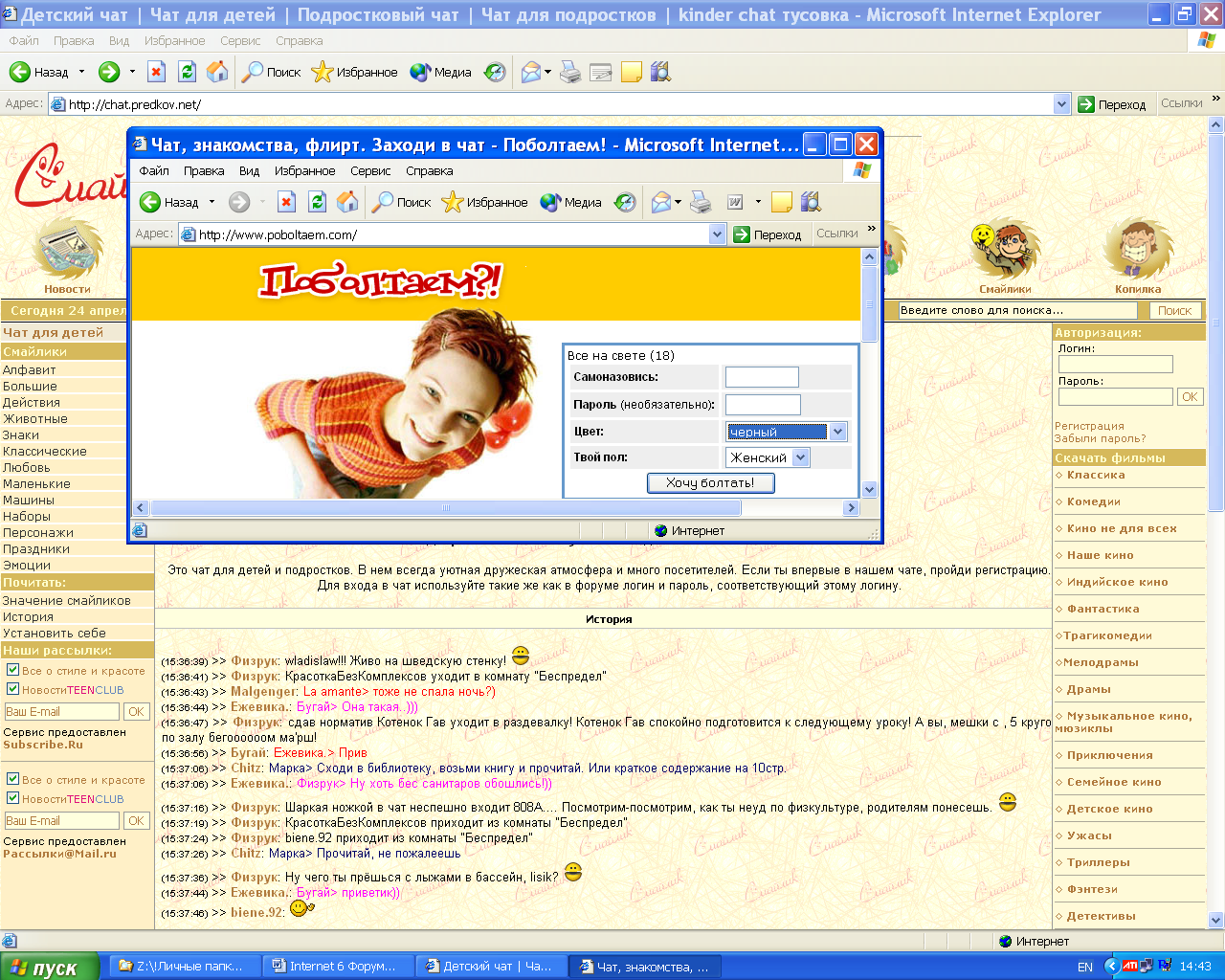Open Поиск in background Детский чат toolbar

tap(272, 72)
